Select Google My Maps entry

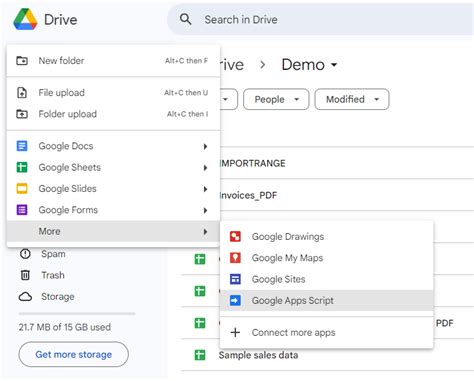tap(327, 258)
